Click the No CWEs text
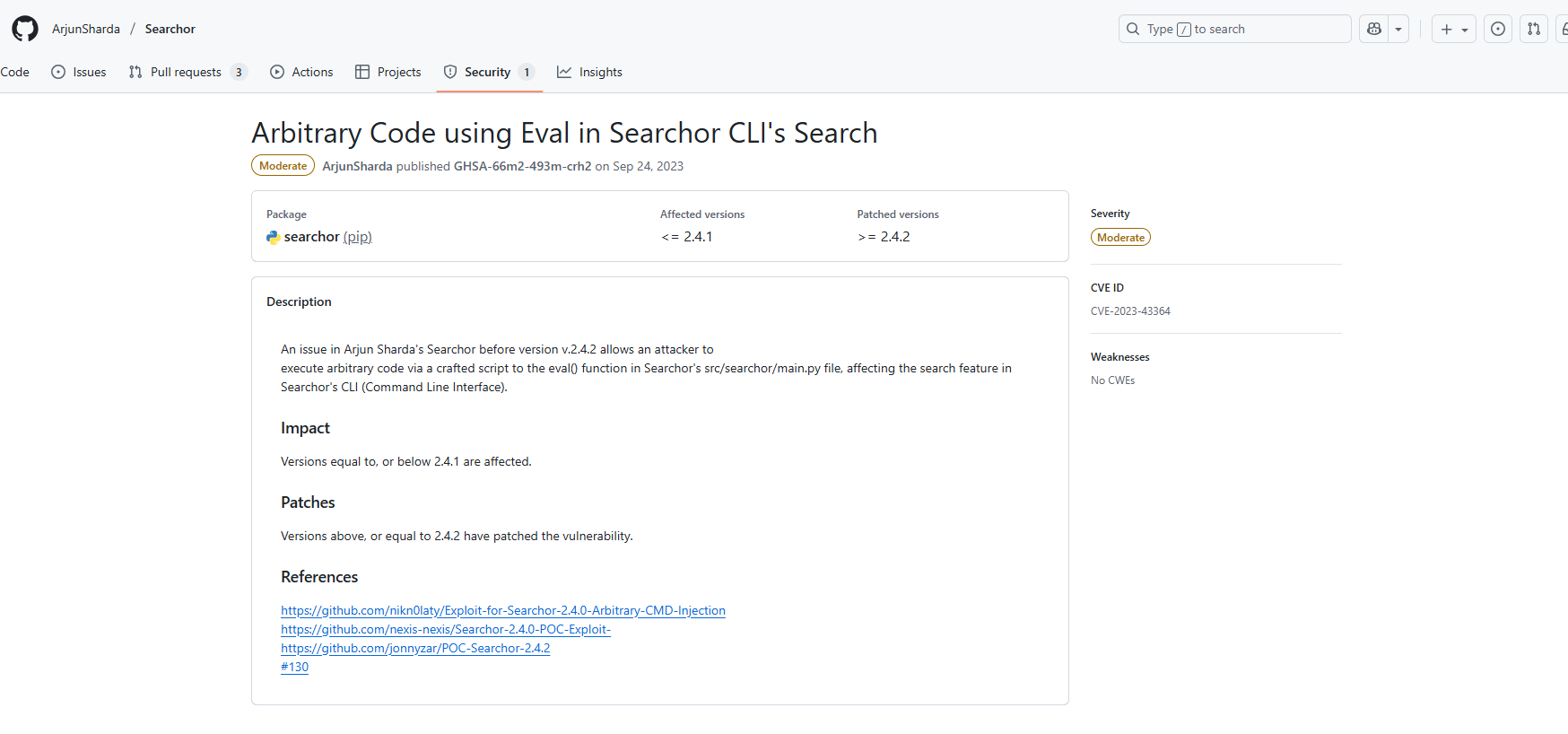 coord(1112,380)
